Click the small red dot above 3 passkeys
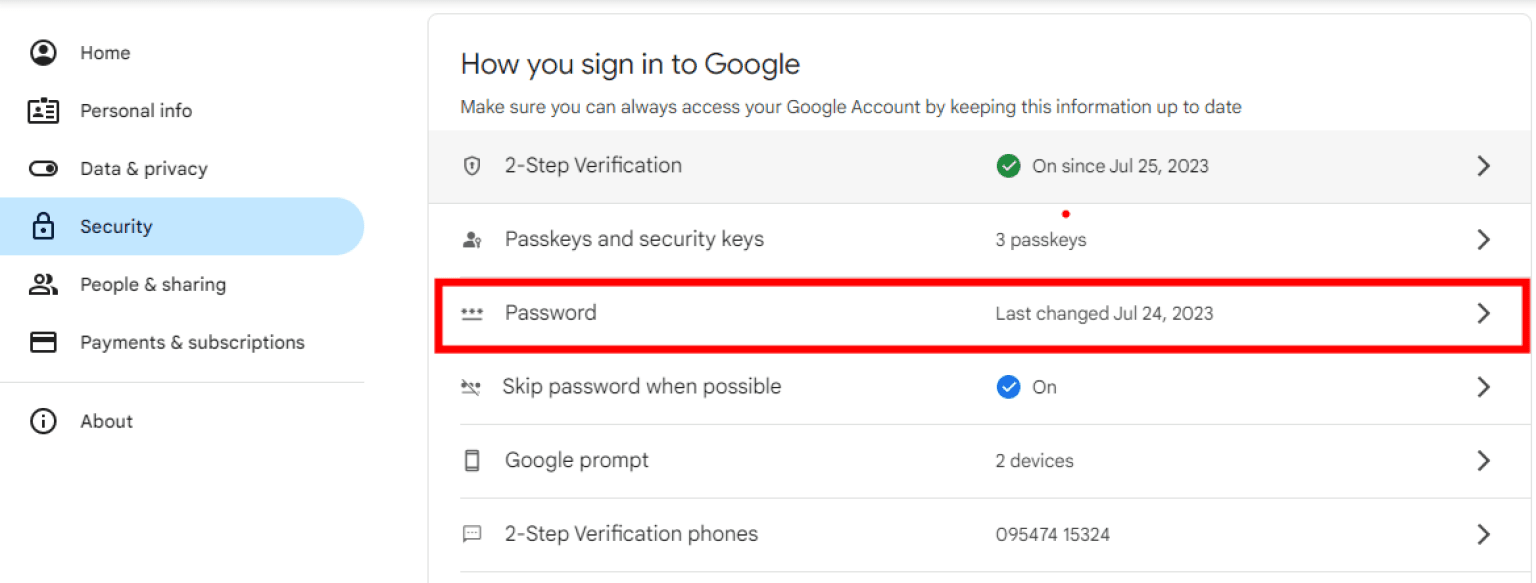Viewport: 1536px width, 583px height. (x=1066, y=213)
